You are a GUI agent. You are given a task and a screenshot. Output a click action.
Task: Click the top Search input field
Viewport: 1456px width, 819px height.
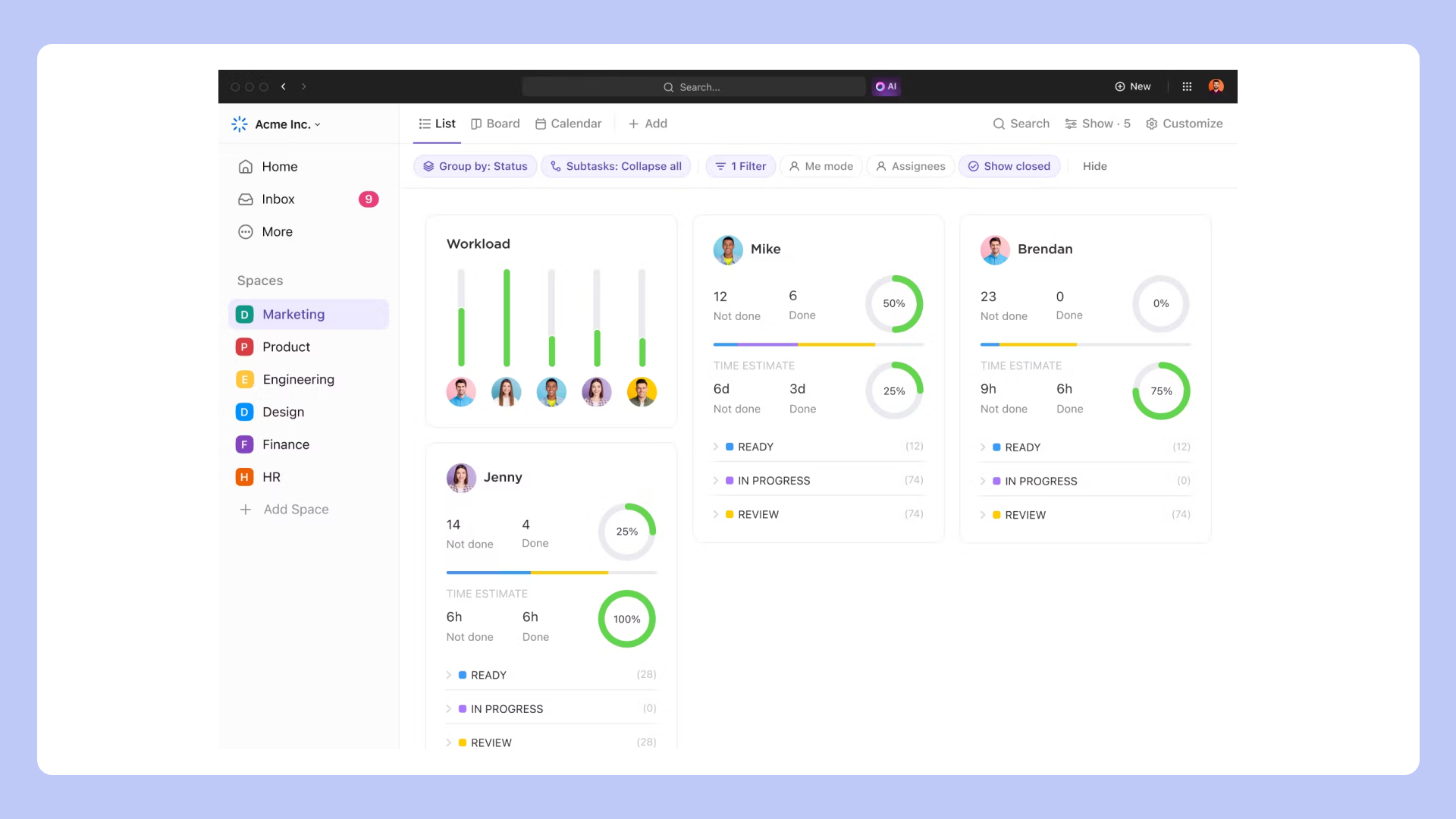[x=693, y=87]
